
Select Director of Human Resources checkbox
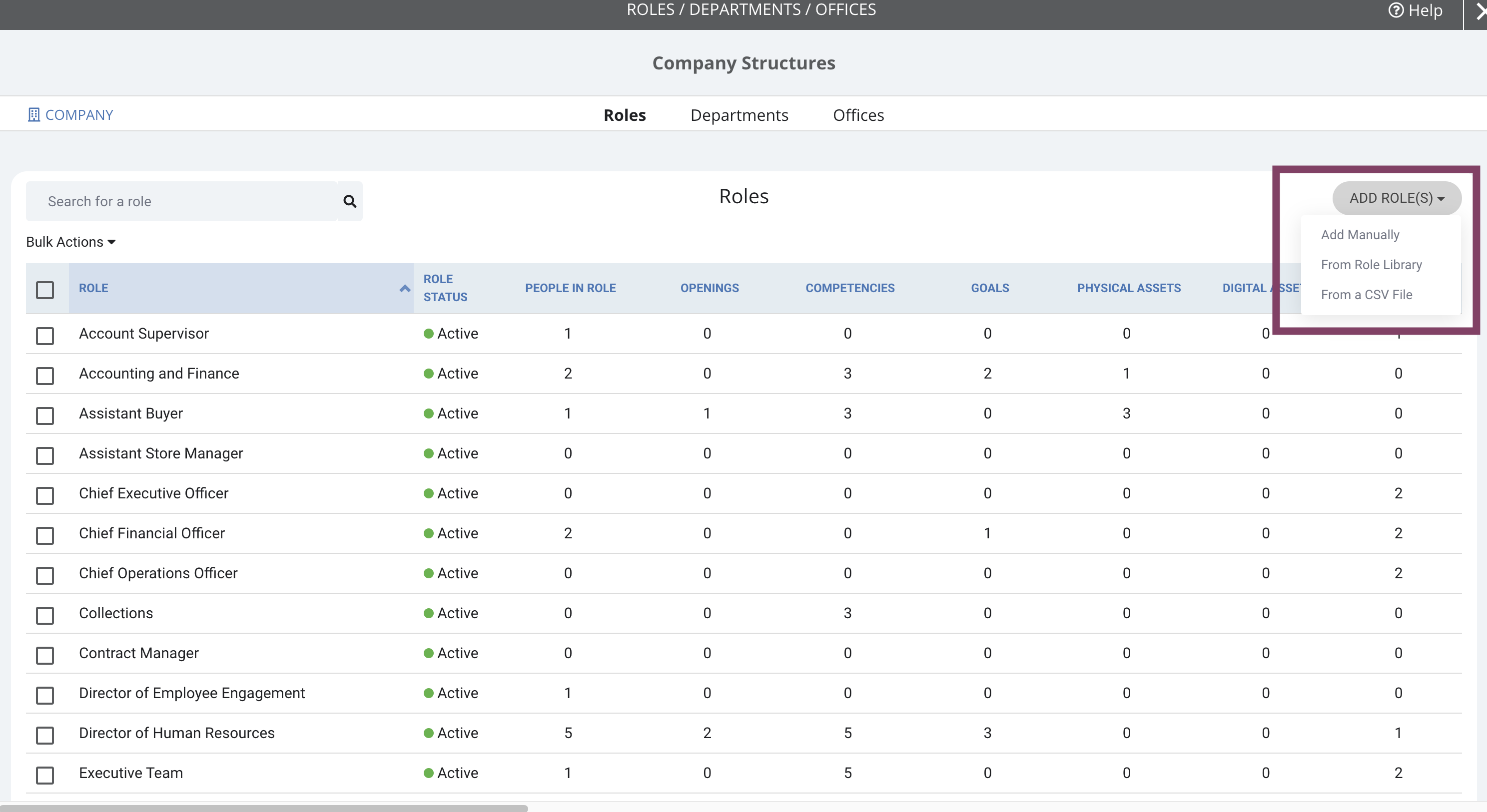click(x=45, y=735)
